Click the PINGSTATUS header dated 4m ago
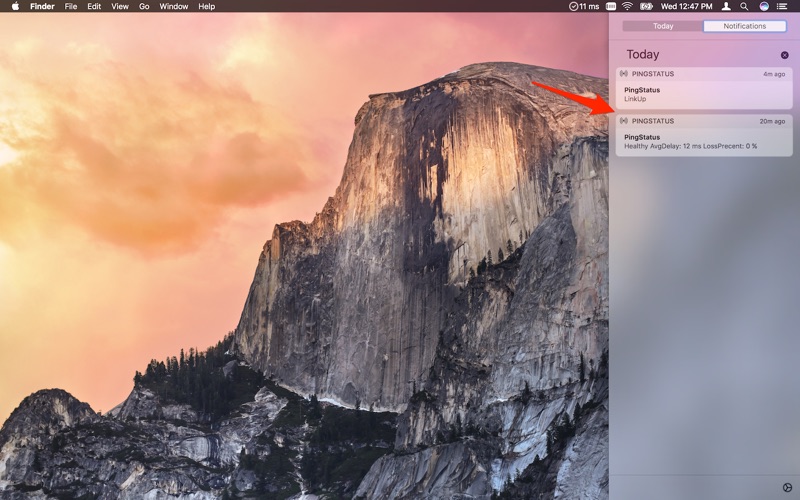800x500 pixels. pyautogui.click(x=704, y=74)
